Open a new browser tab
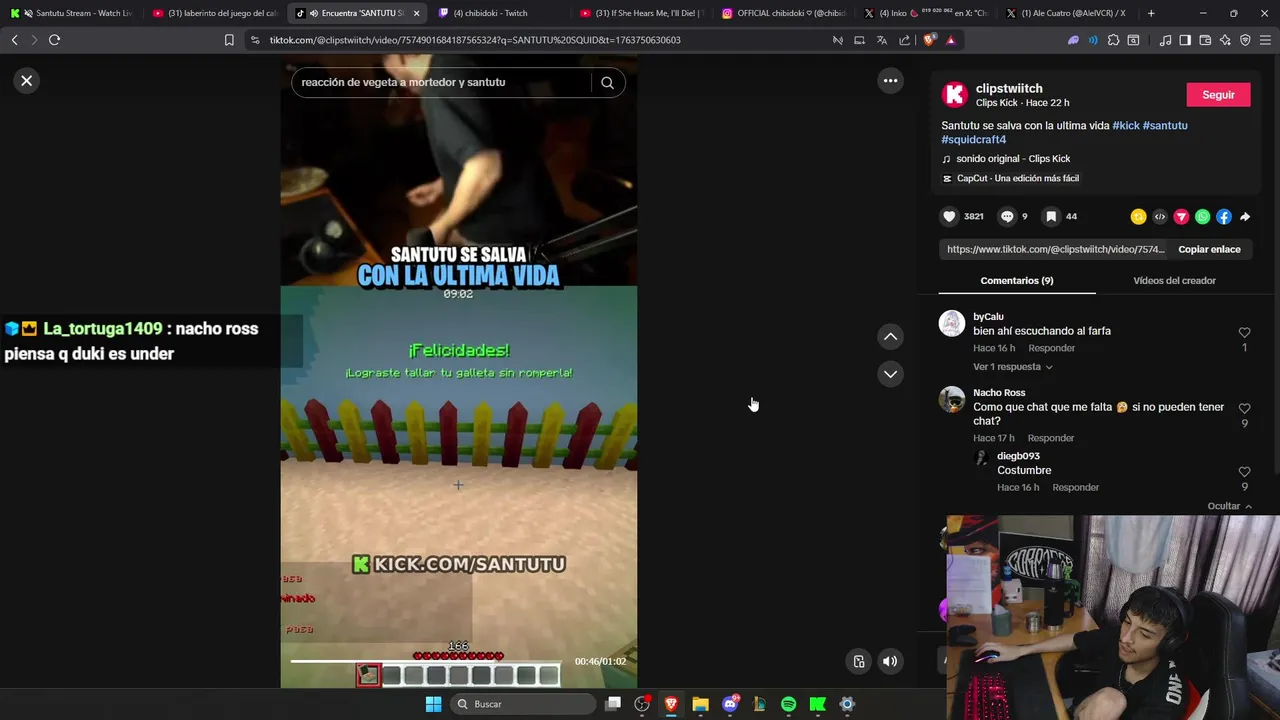The width and height of the screenshot is (1280, 720). [x=1151, y=13]
